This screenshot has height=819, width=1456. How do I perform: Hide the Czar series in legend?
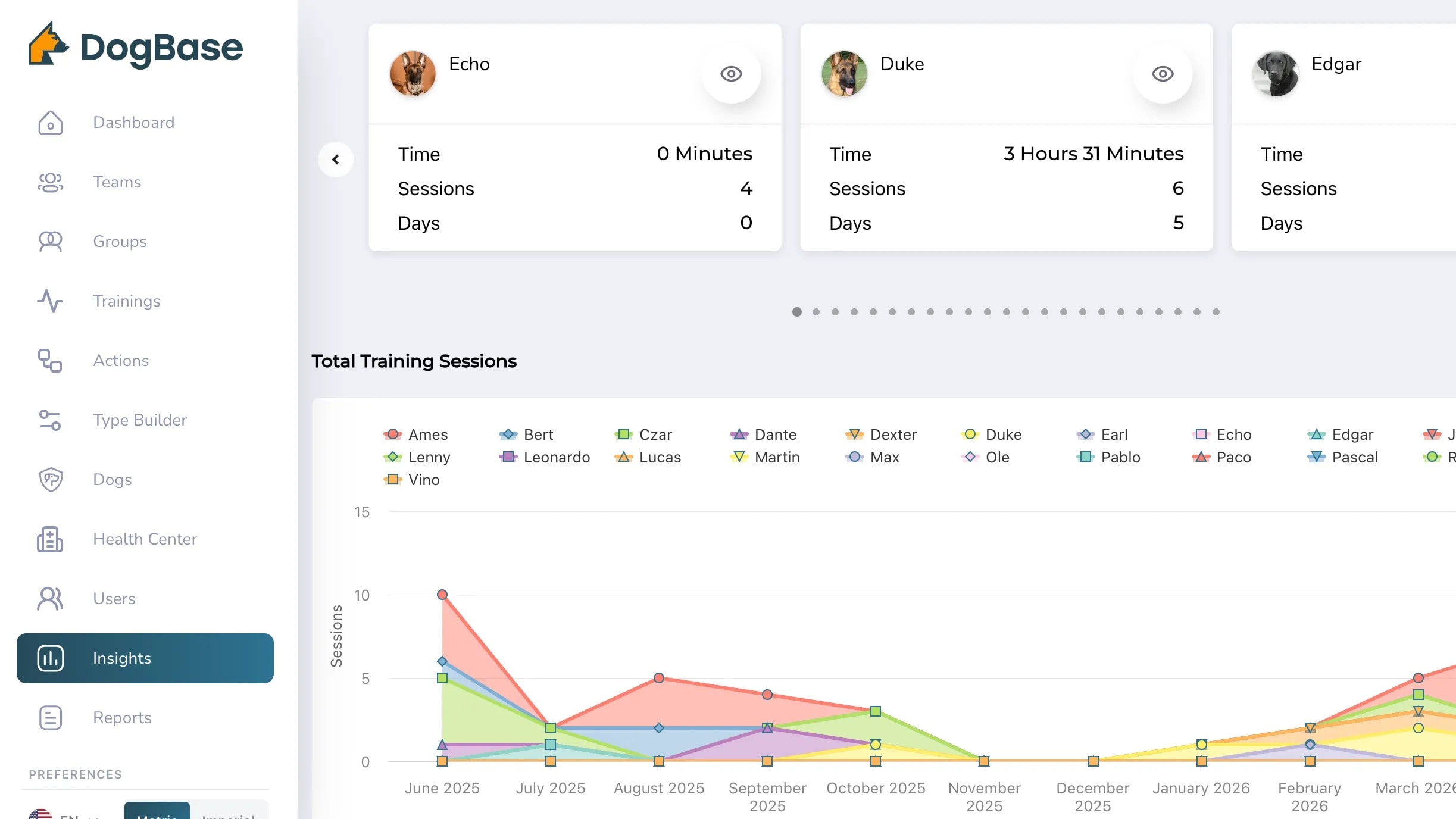tap(643, 434)
